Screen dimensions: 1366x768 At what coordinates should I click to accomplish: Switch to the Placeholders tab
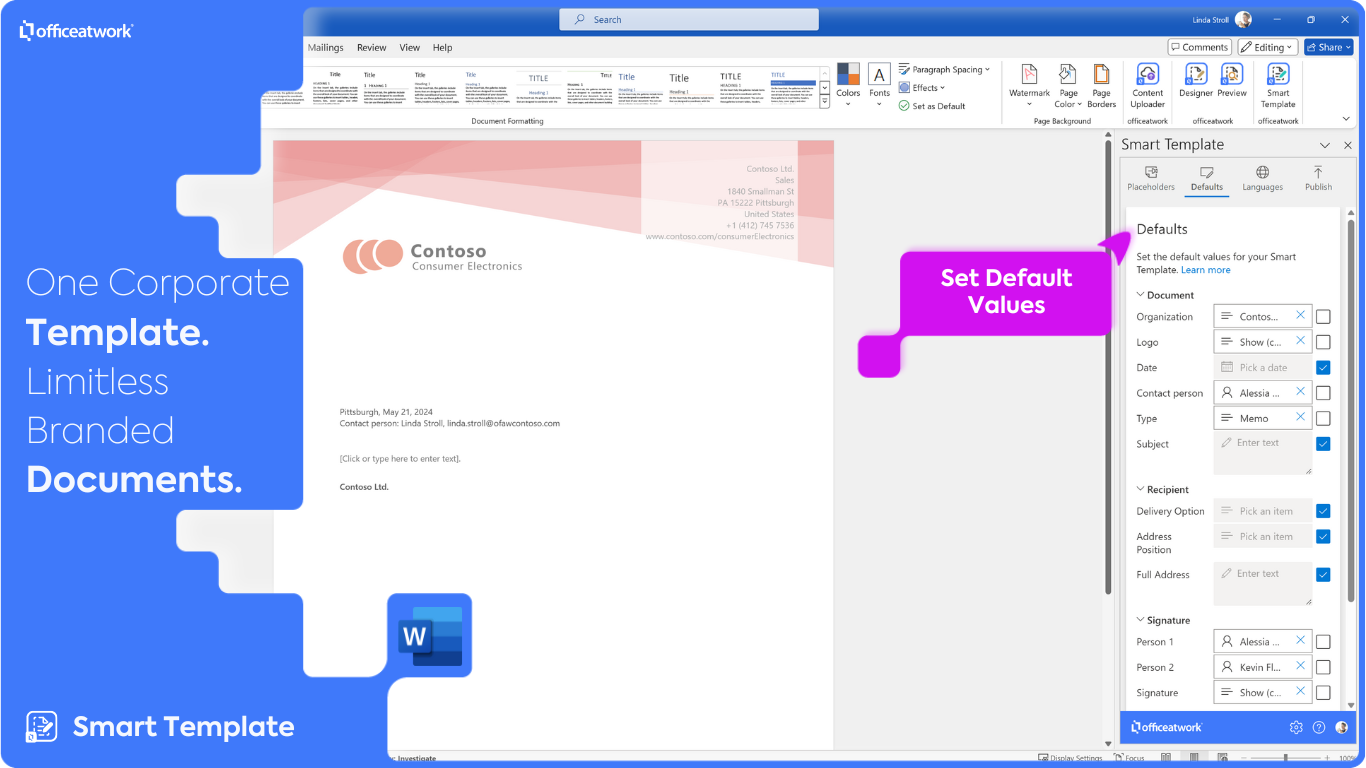[1151, 179]
